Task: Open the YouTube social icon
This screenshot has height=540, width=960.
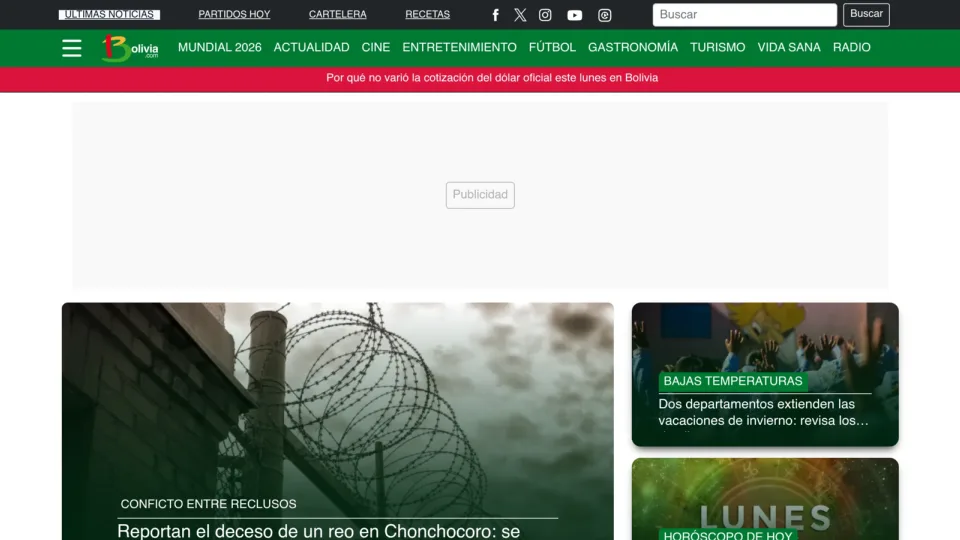Action: pyautogui.click(x=574, y=15)
